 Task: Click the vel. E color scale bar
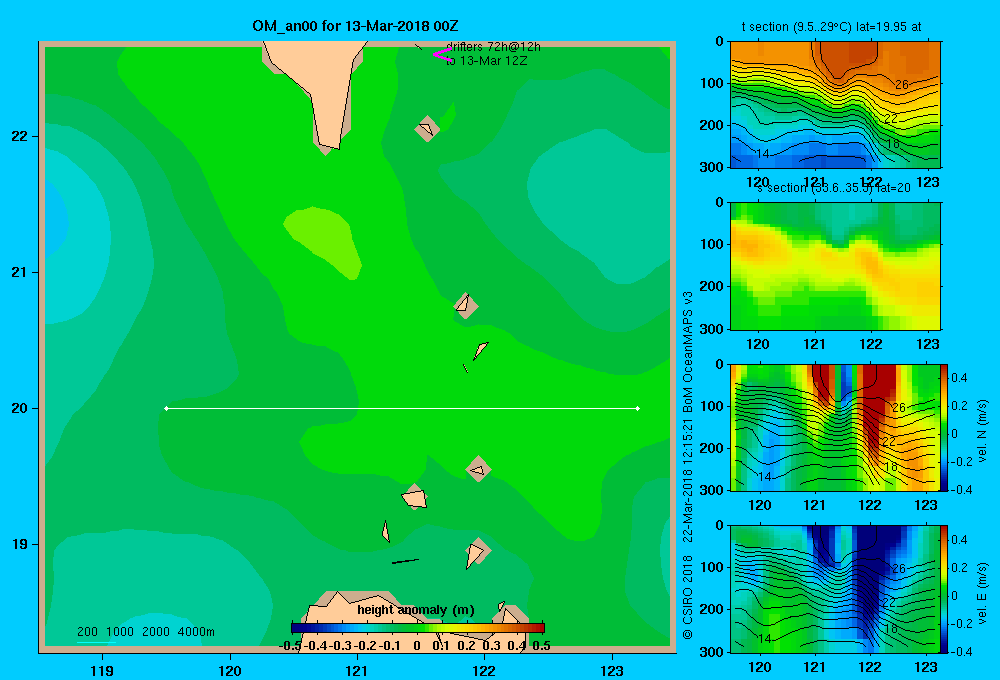(944, 589)
